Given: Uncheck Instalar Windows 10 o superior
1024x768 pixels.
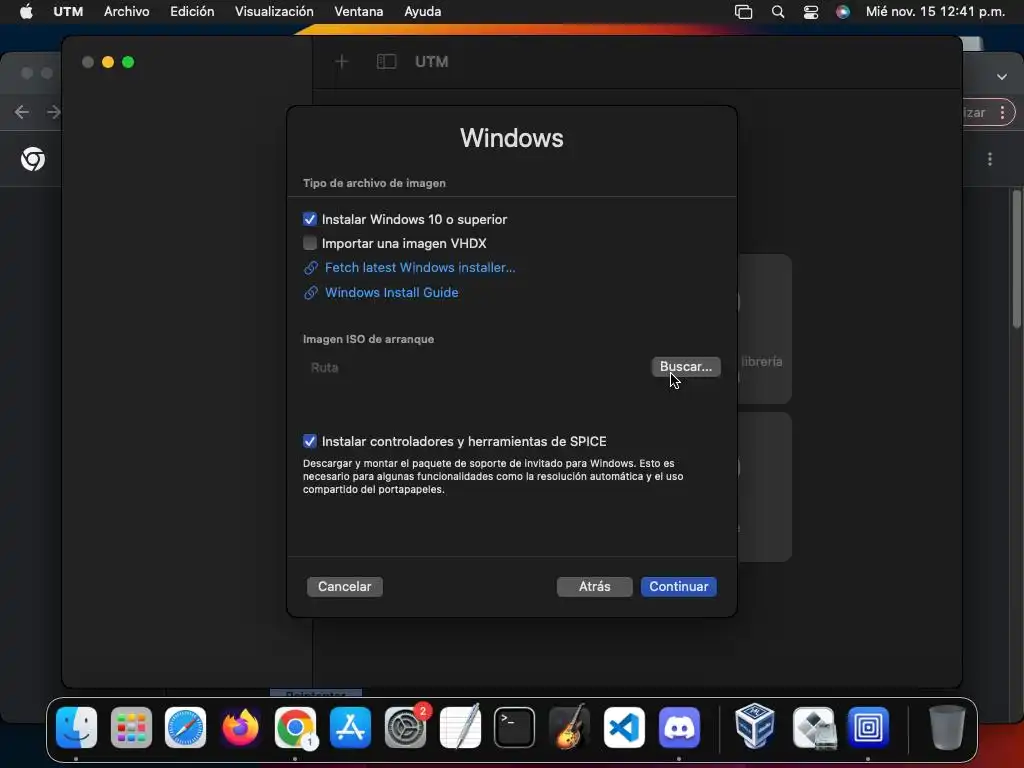Looking at the screenshot, I should [x=310, y=219].
